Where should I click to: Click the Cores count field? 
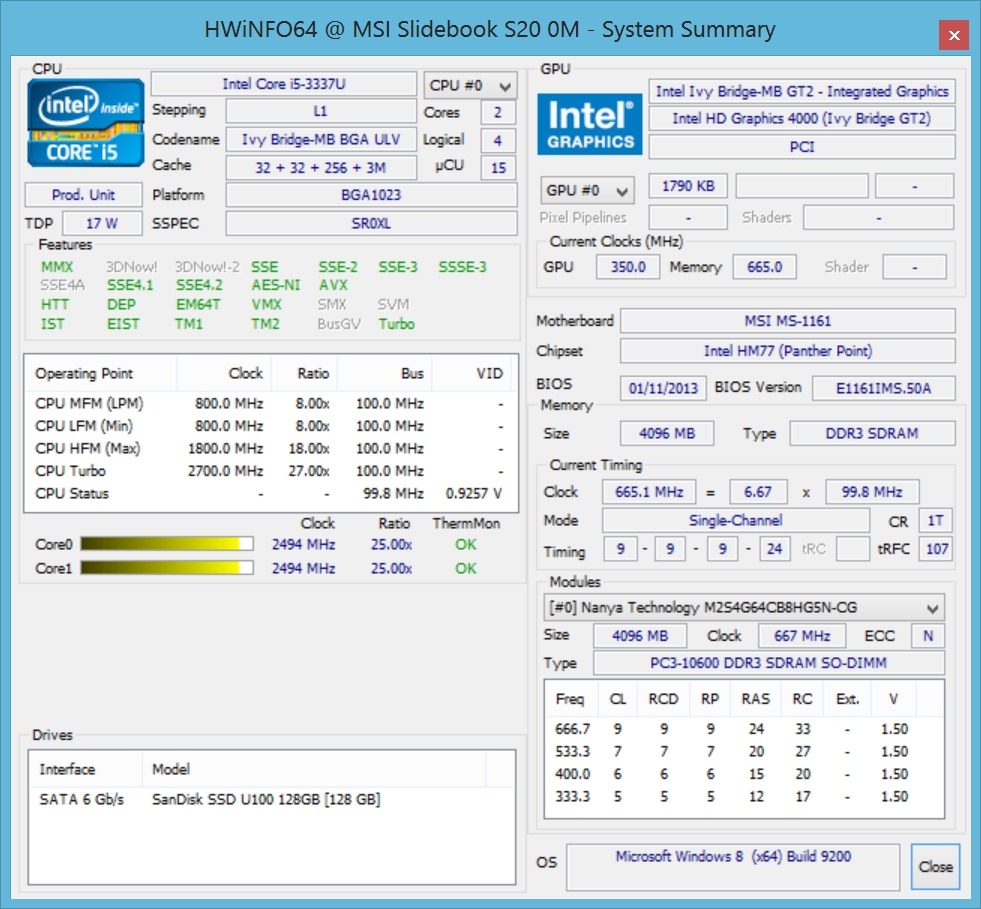[498, 113]
